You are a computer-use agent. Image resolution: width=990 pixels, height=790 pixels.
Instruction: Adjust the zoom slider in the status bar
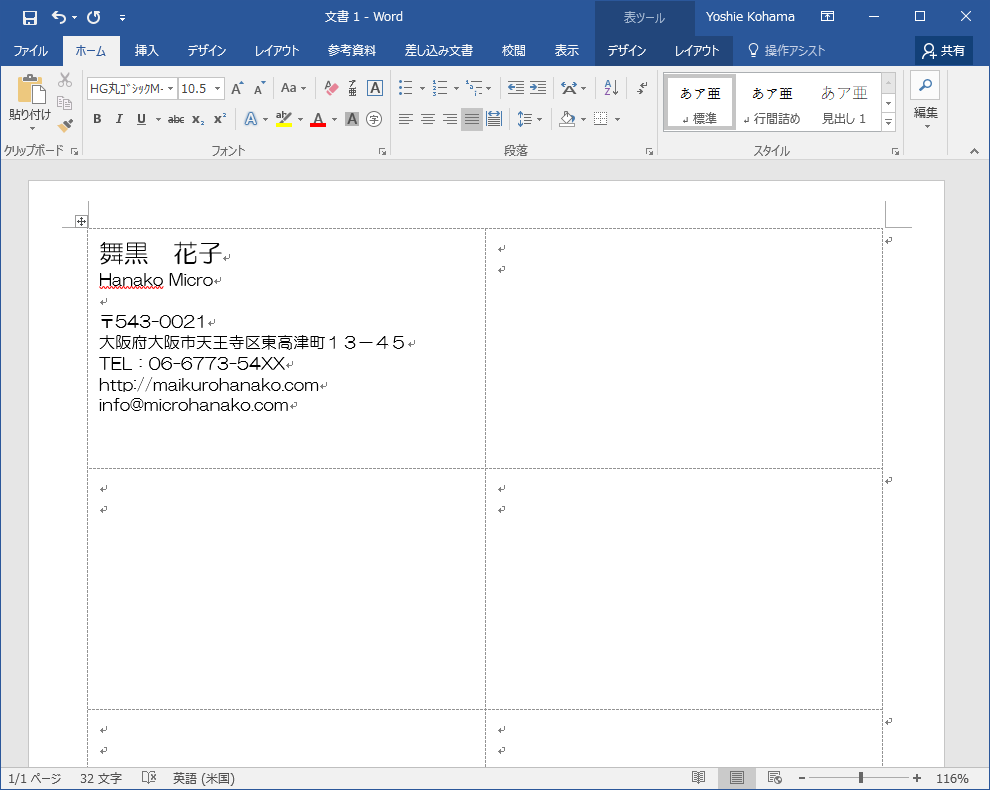point(858,777)
